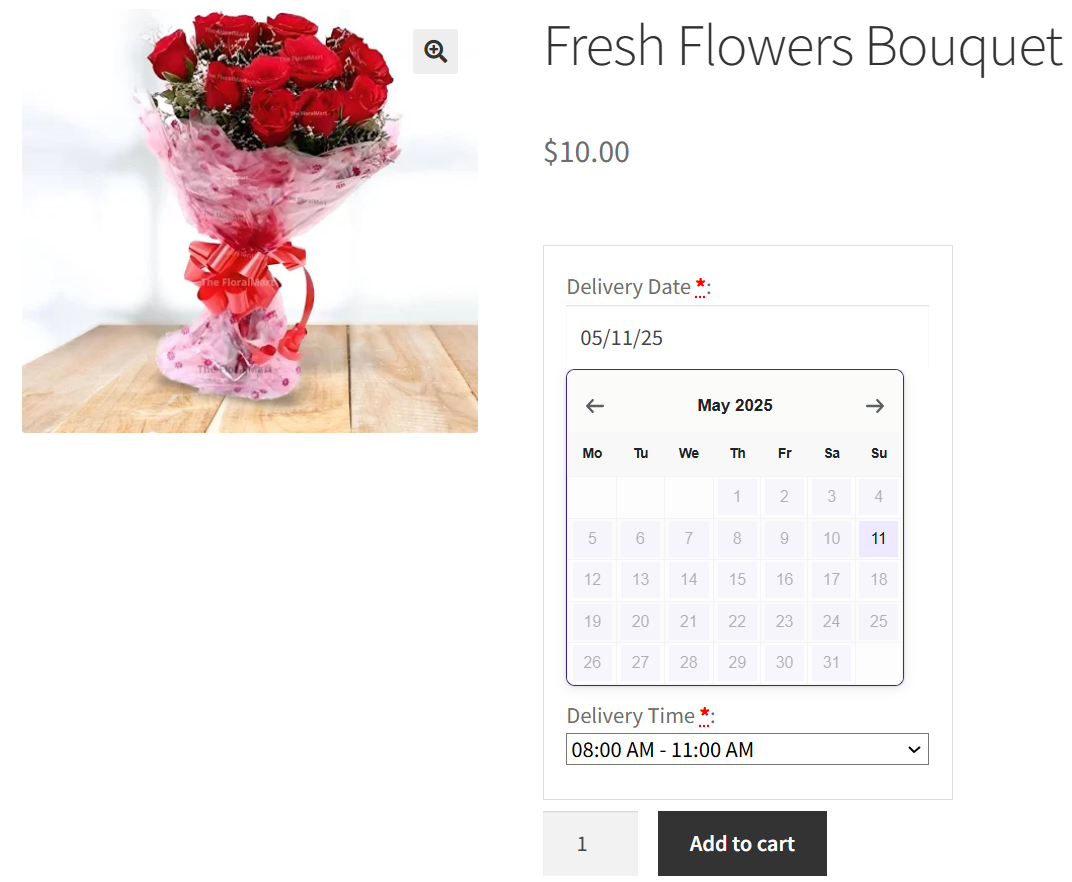Click the magnifier zoom icon on image
Screen dimensions: 1072x882
435,52
